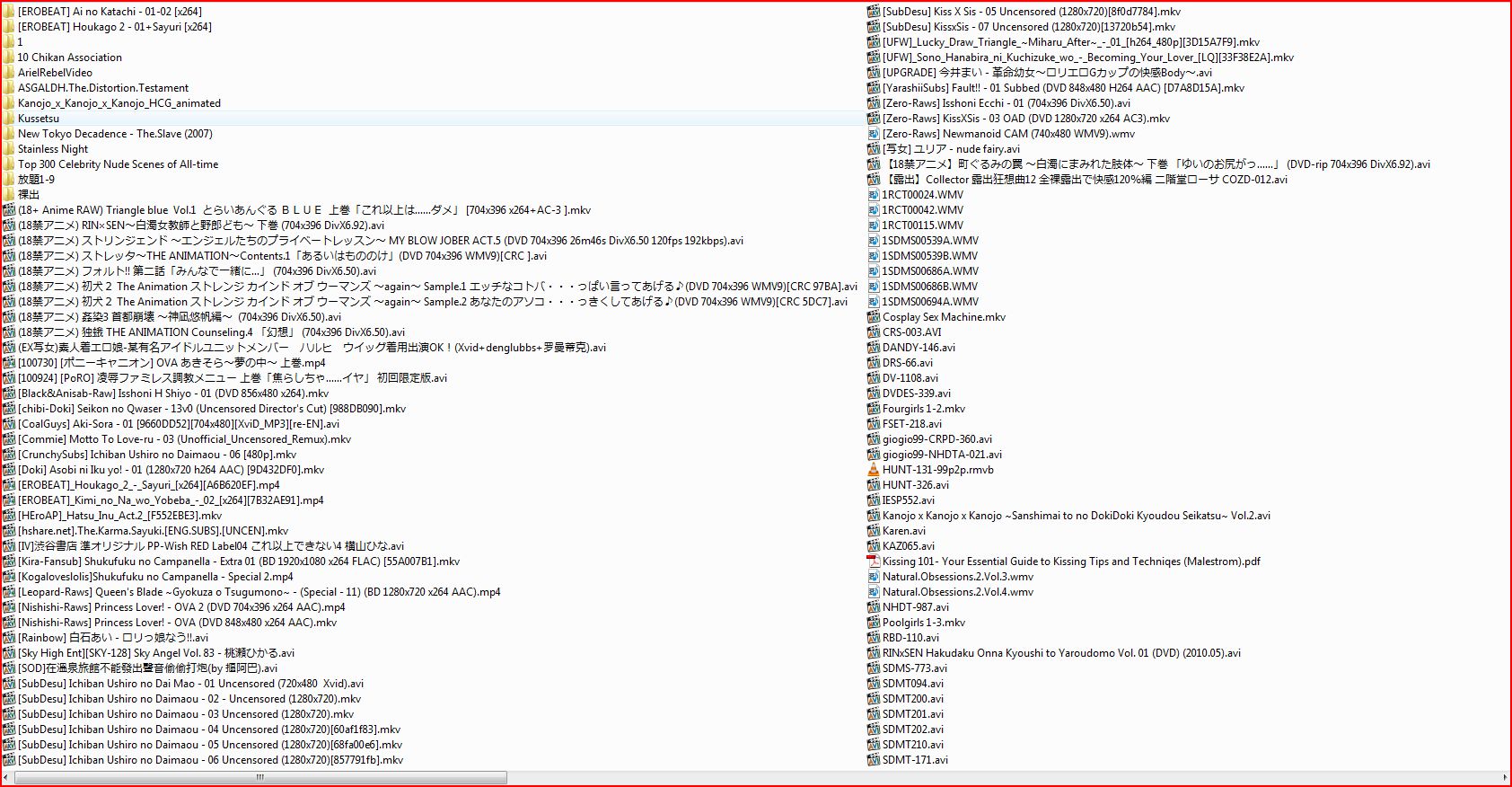The width and height of the screenshot is (1512, 787).
Task: Click the video icon of SDMT-171.avi
Action: (874, 759)
